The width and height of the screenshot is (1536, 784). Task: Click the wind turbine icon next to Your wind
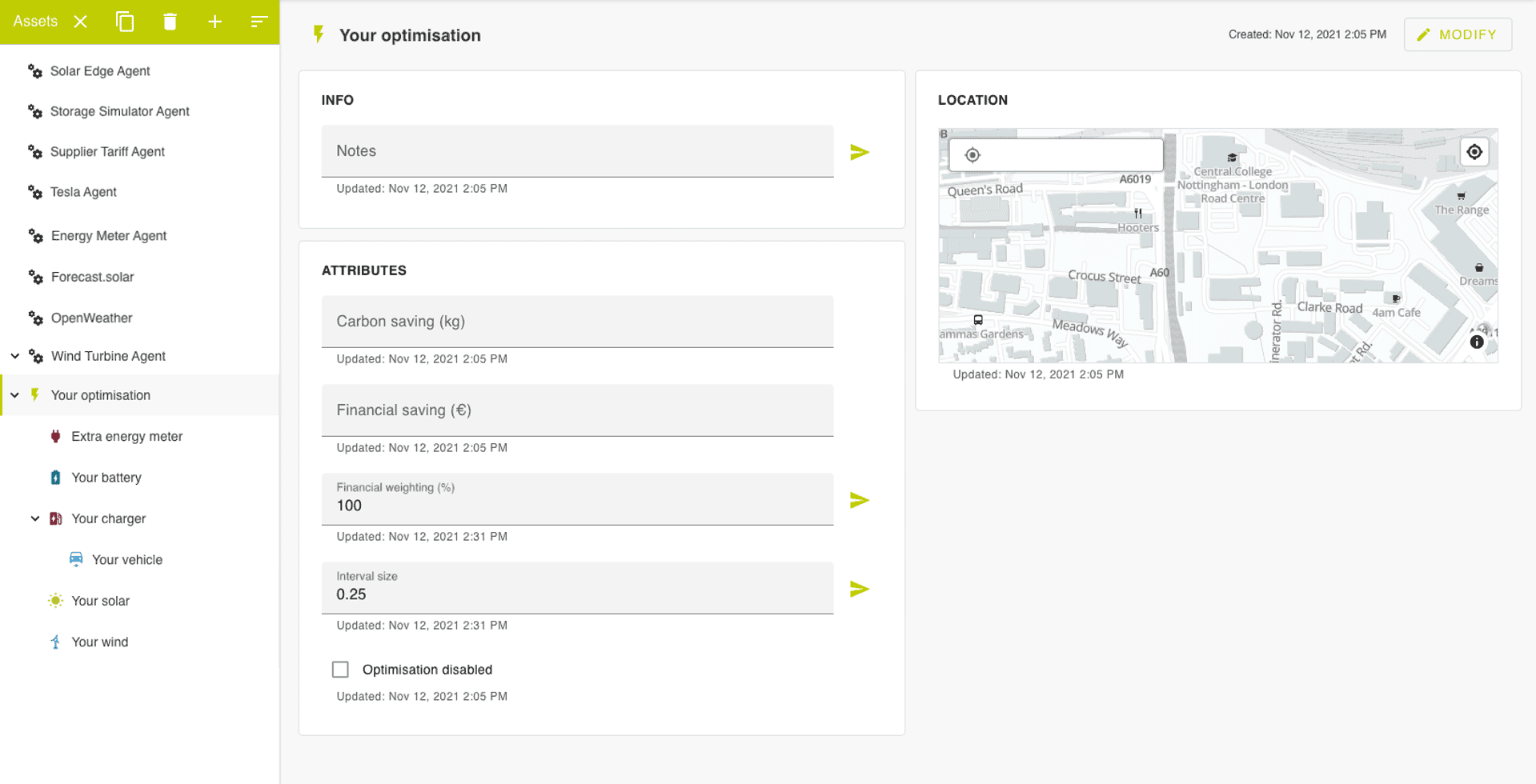coord(55,641)
